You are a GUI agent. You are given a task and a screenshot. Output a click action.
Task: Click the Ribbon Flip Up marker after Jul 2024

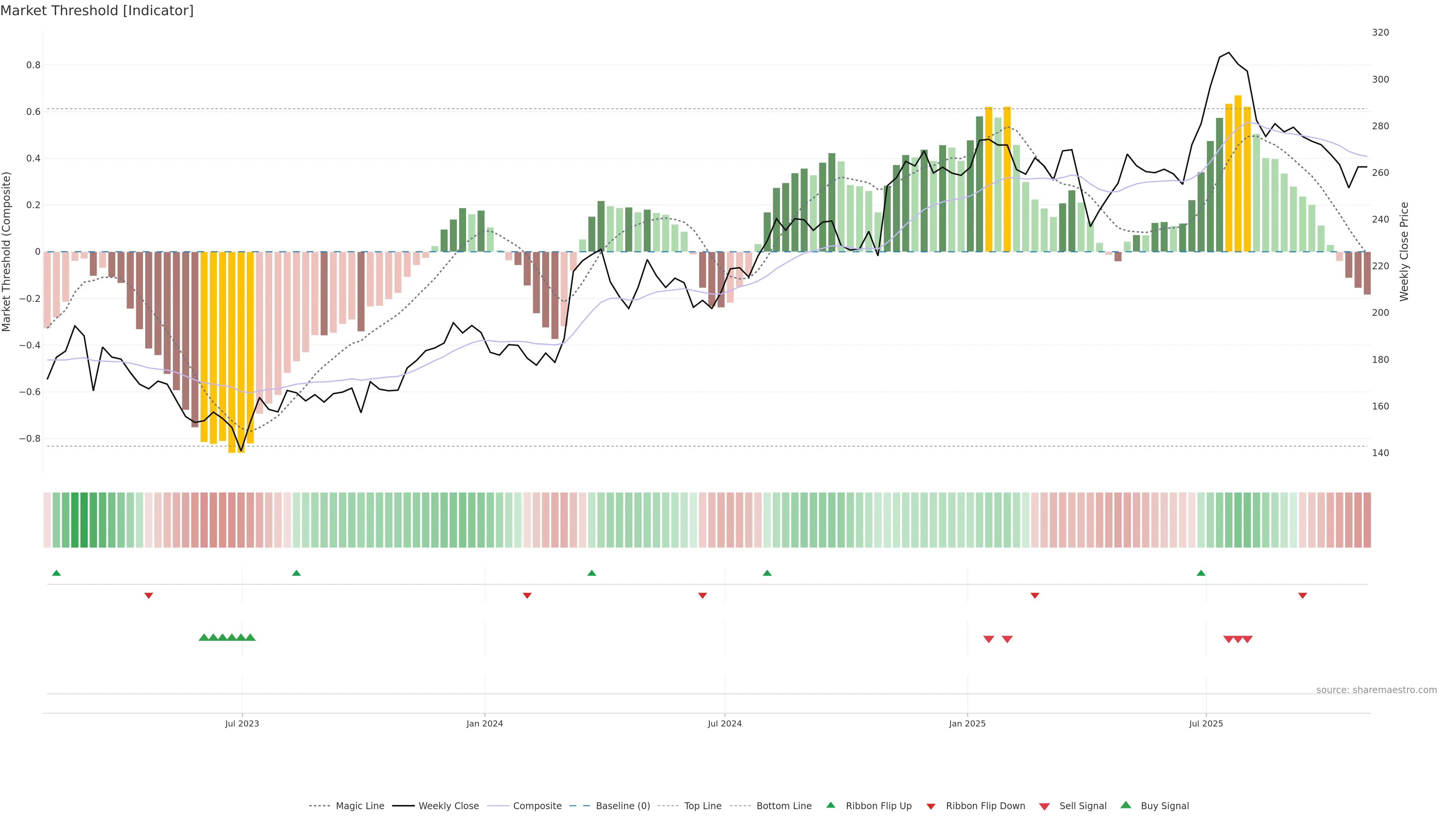(767, 573)
